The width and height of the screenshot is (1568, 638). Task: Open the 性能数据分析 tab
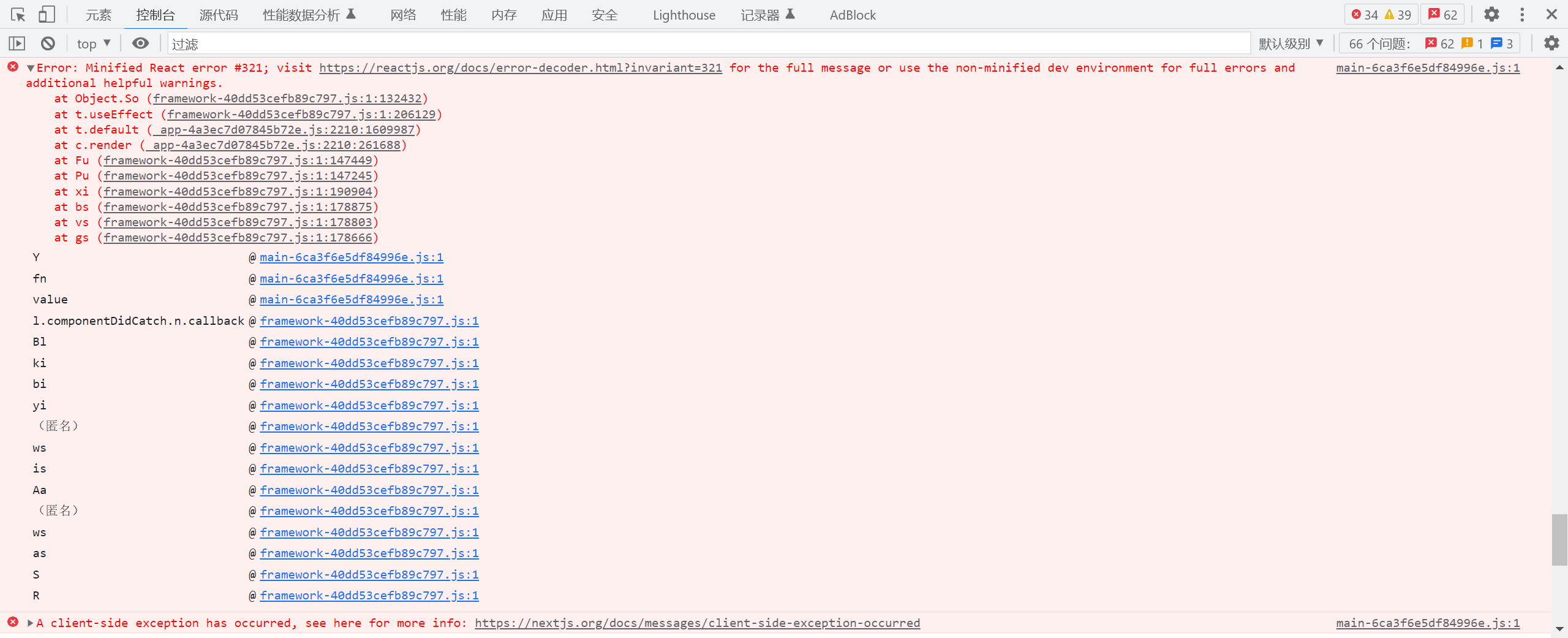pyautogui.click(x=309, y=15)
